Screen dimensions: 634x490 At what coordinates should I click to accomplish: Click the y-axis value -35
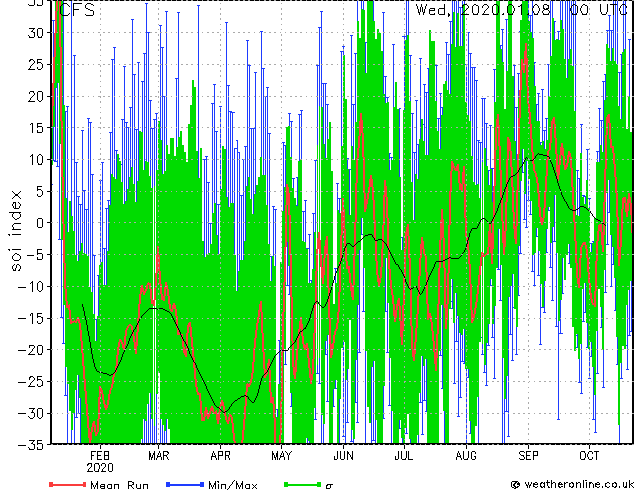31,445
